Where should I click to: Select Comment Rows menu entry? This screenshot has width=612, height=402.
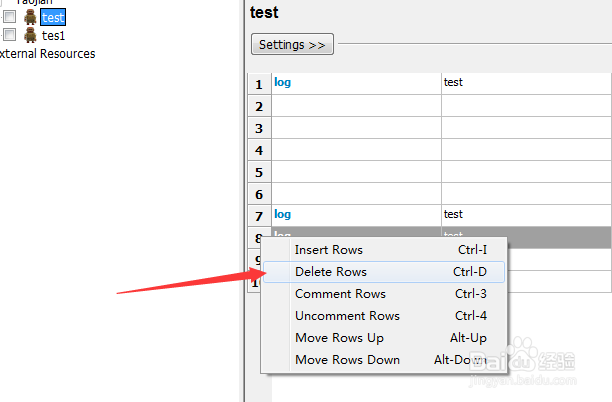340,294
